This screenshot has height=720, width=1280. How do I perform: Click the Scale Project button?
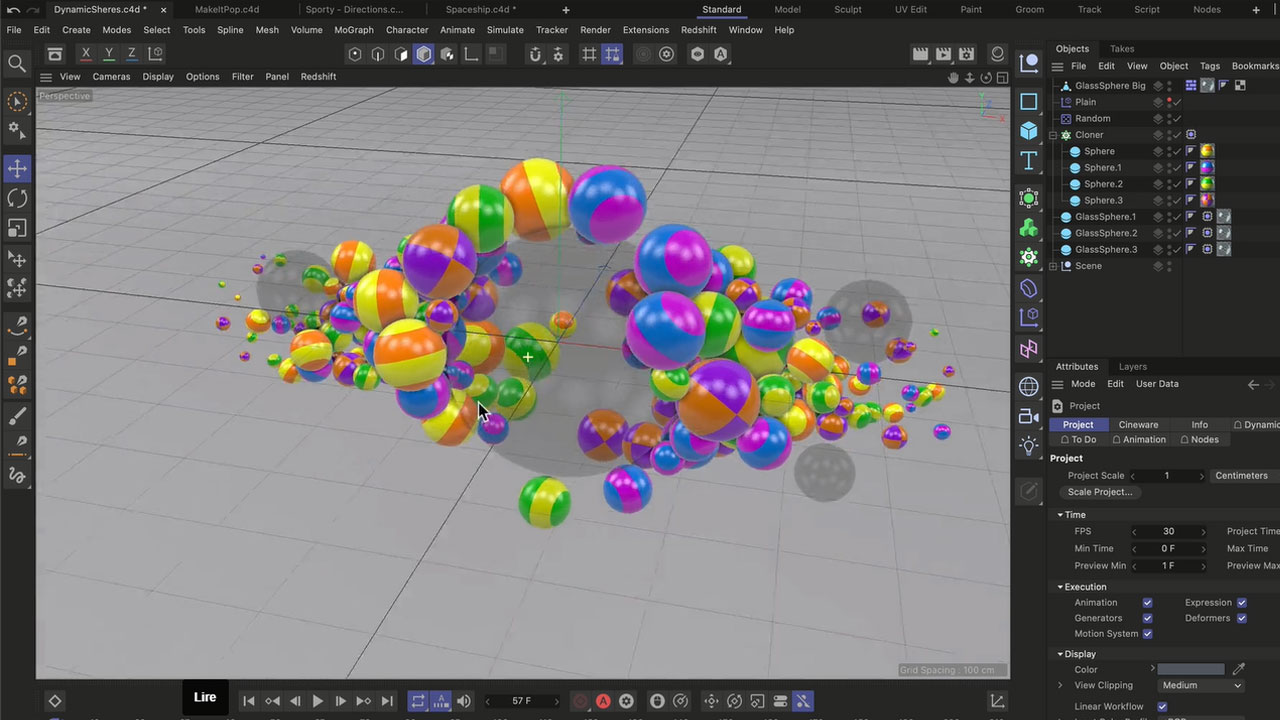[1100, 492]
